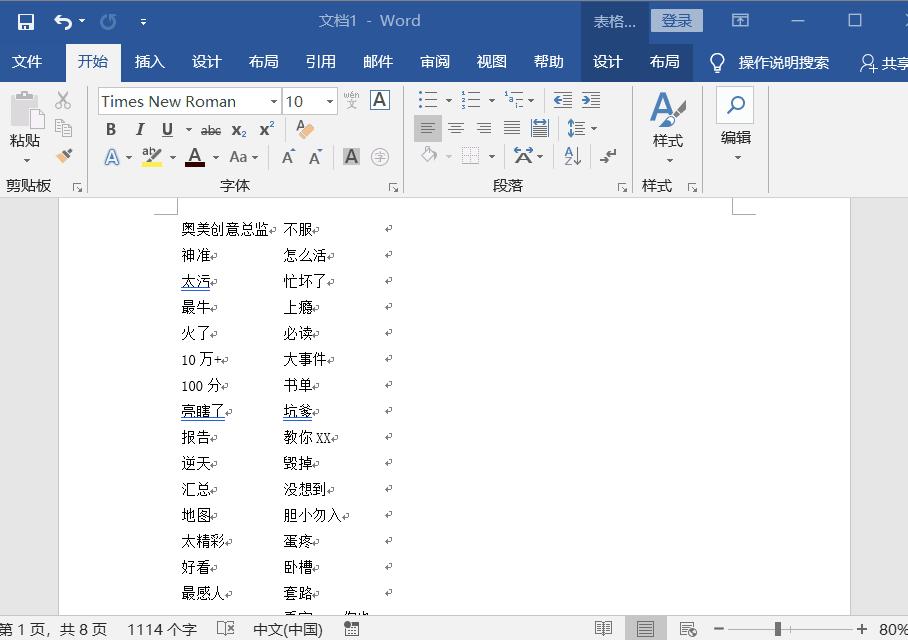Switch to the 插入 ribbon tab
The height and width of the screenshot is (640, 908).
(149, 61)
